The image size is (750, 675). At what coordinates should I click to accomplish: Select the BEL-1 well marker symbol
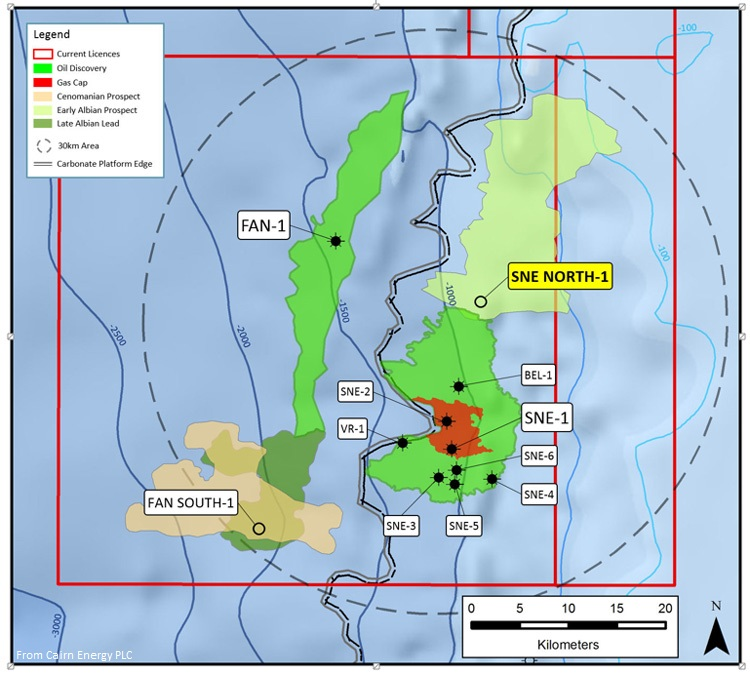tap(459, 386)
